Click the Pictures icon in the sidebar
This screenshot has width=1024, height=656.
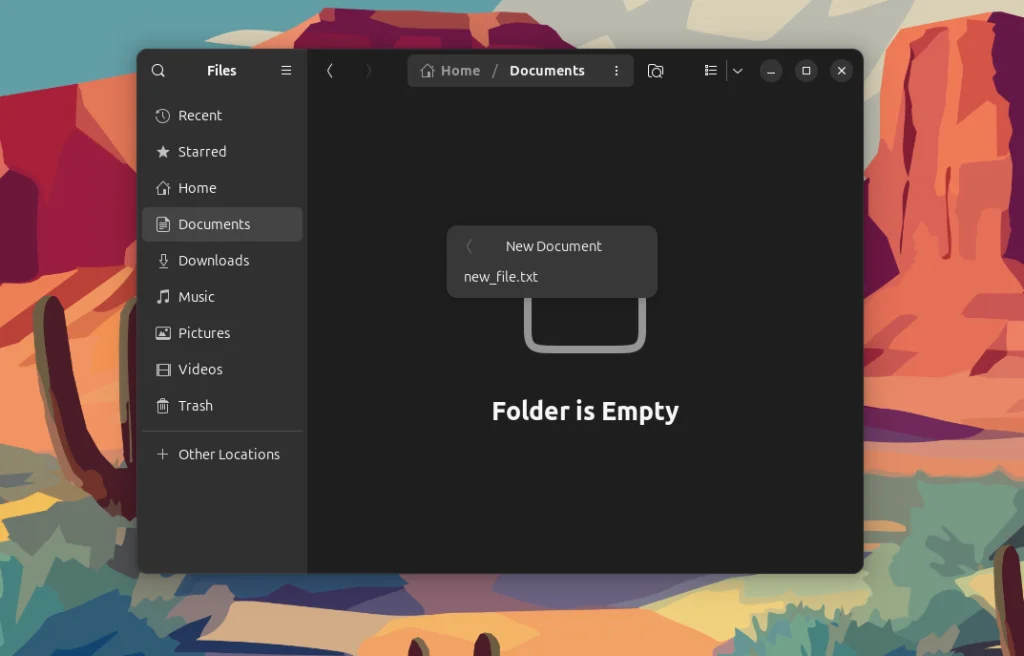[x=163, y=333]
